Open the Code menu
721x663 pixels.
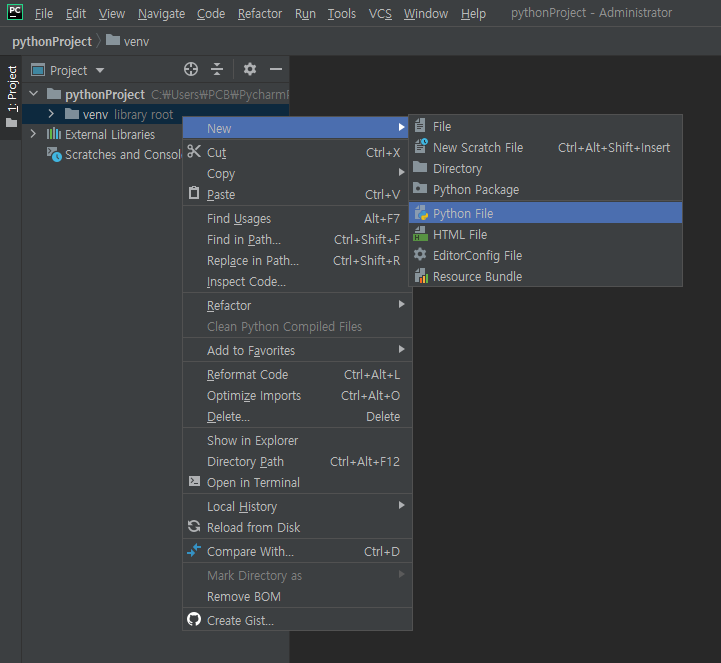211,14
